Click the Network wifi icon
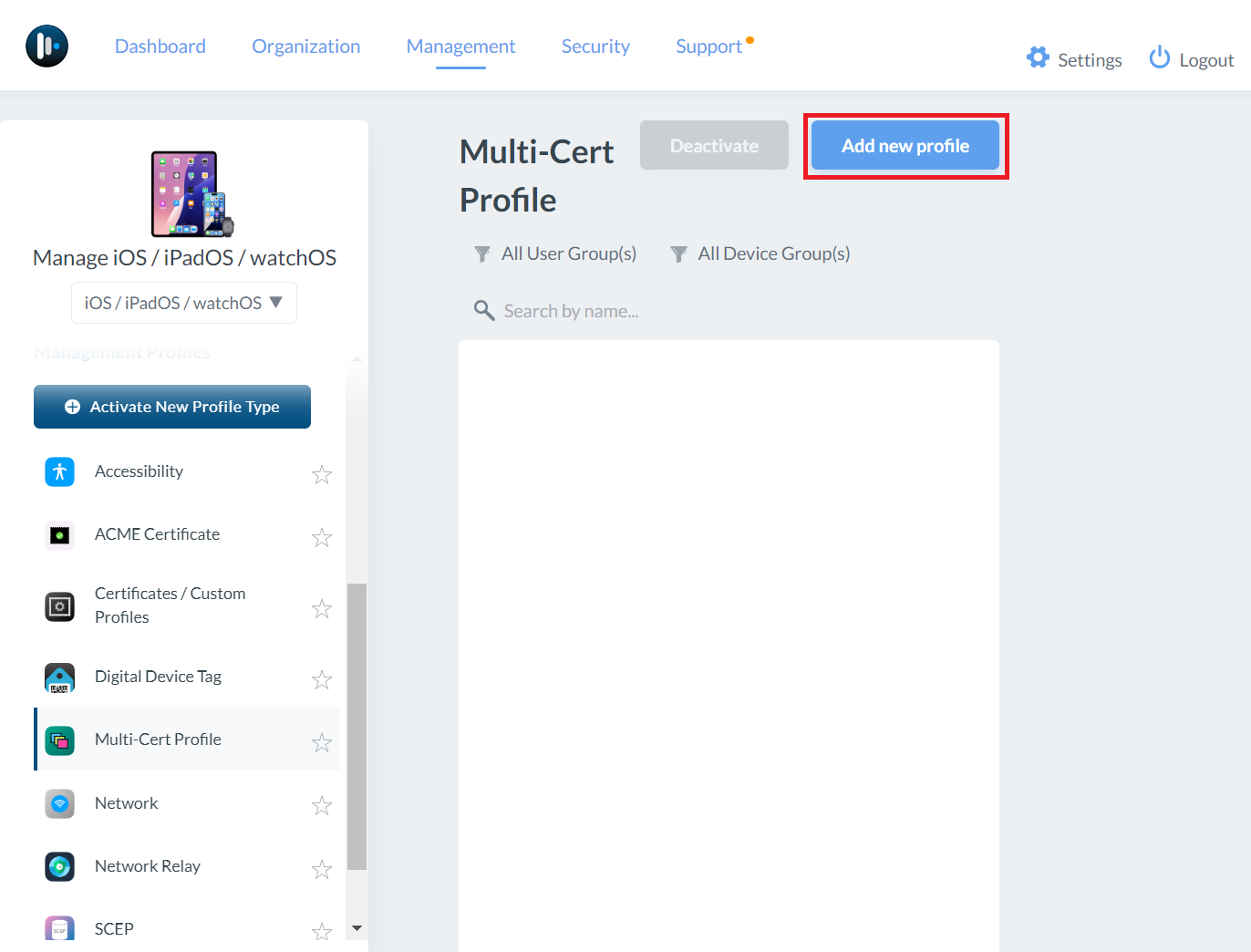Image resolution: width=1251 pixels, height=952 pixels. (59, 803)
